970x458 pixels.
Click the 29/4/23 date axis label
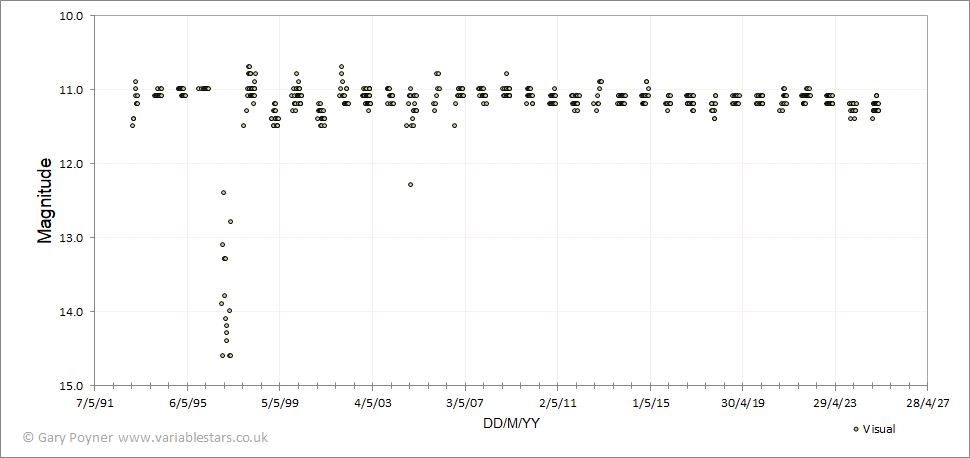[x=835, y=403]
